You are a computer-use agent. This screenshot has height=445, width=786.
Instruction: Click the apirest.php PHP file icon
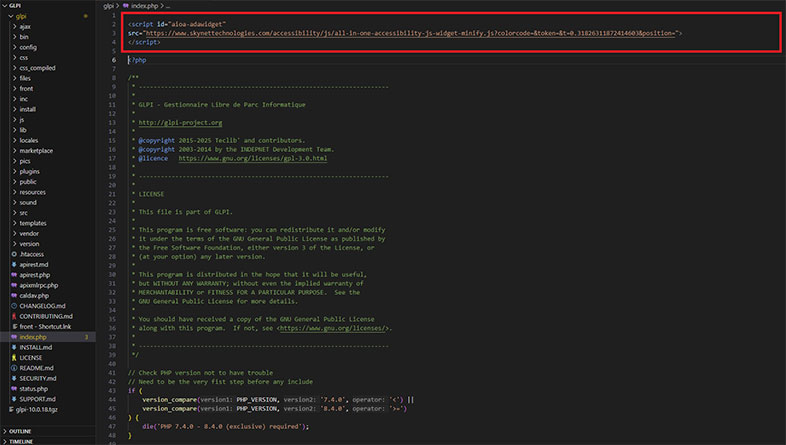coord(14,274)
